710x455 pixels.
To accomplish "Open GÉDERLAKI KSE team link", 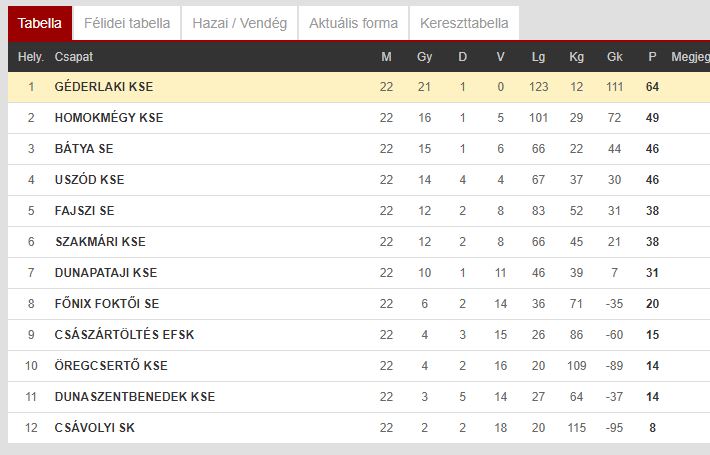I will point(104,86).
